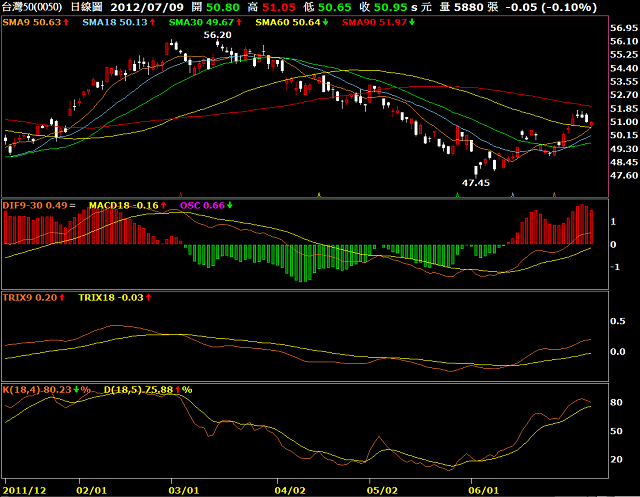
Task: Click the red up arrow after TRIX18 -0.03
Action: point(149,297)
